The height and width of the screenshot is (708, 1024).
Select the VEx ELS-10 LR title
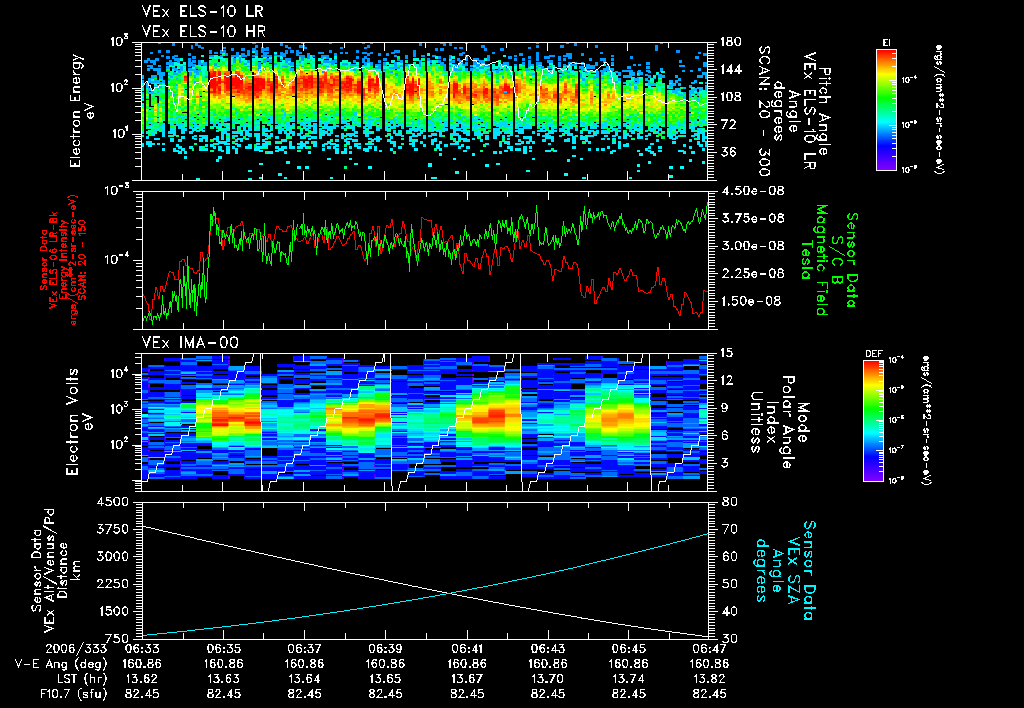203,12
